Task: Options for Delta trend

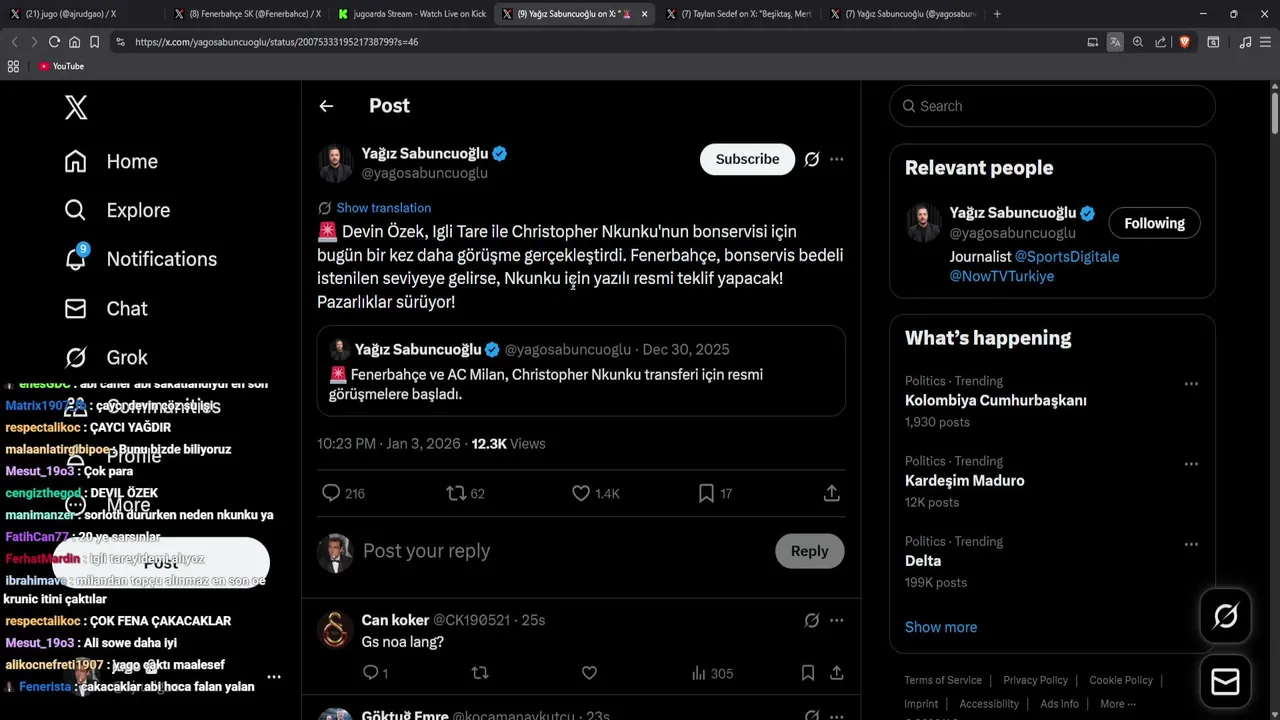Action: [1191, 544]
